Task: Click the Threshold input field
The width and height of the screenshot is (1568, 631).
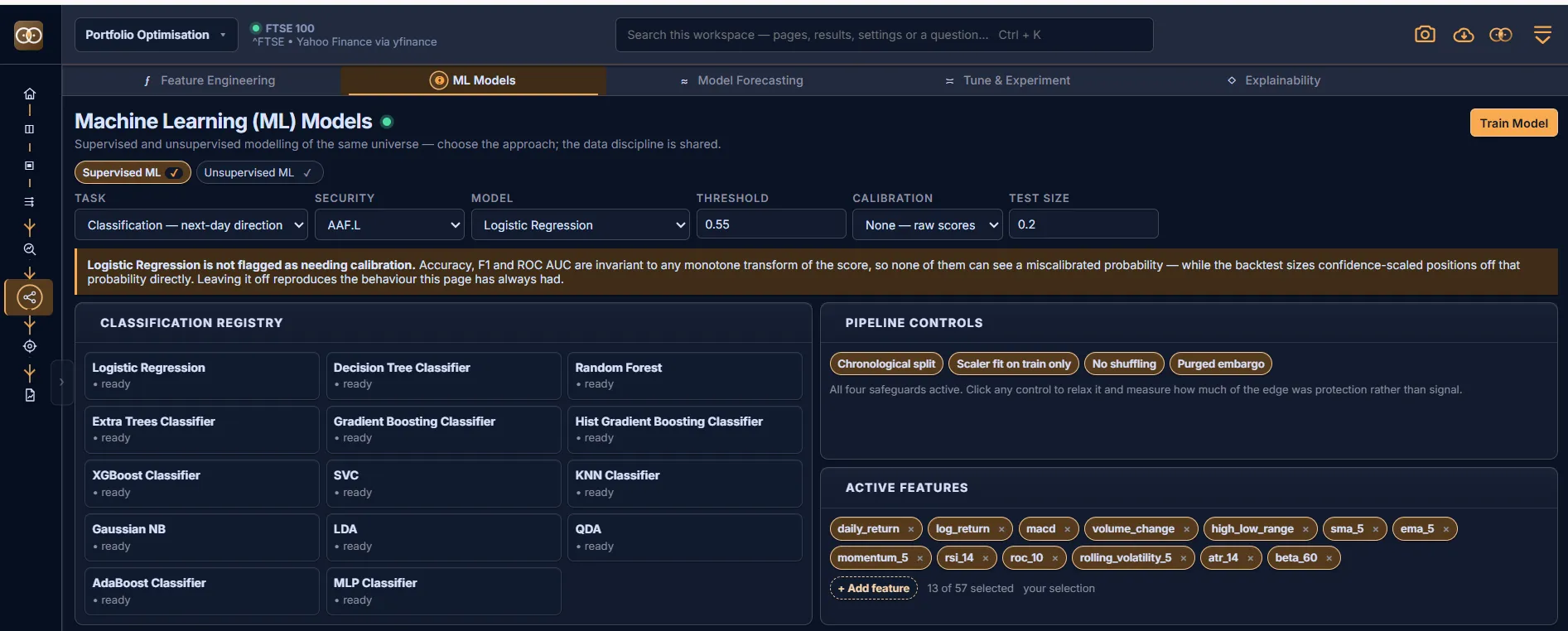Action: tap(770, 224)
